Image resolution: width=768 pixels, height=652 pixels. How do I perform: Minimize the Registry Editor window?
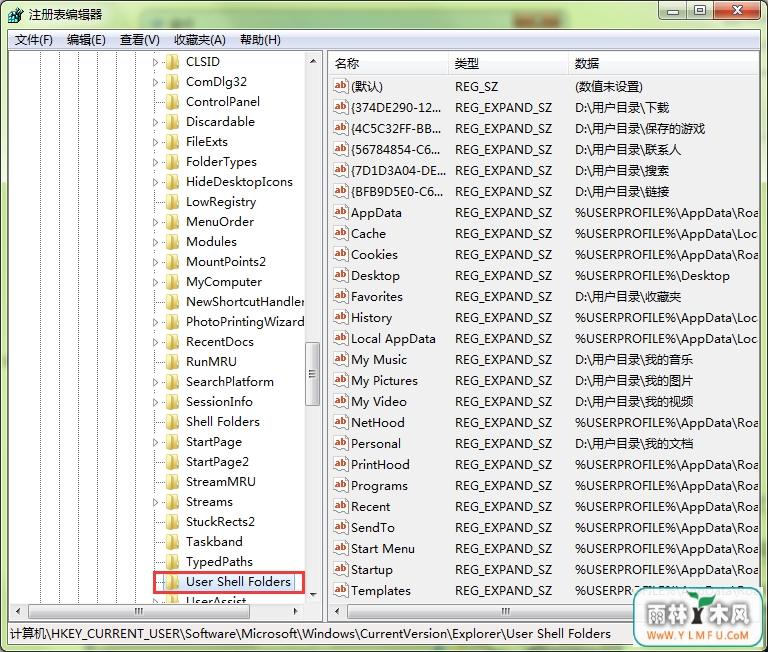673,10
